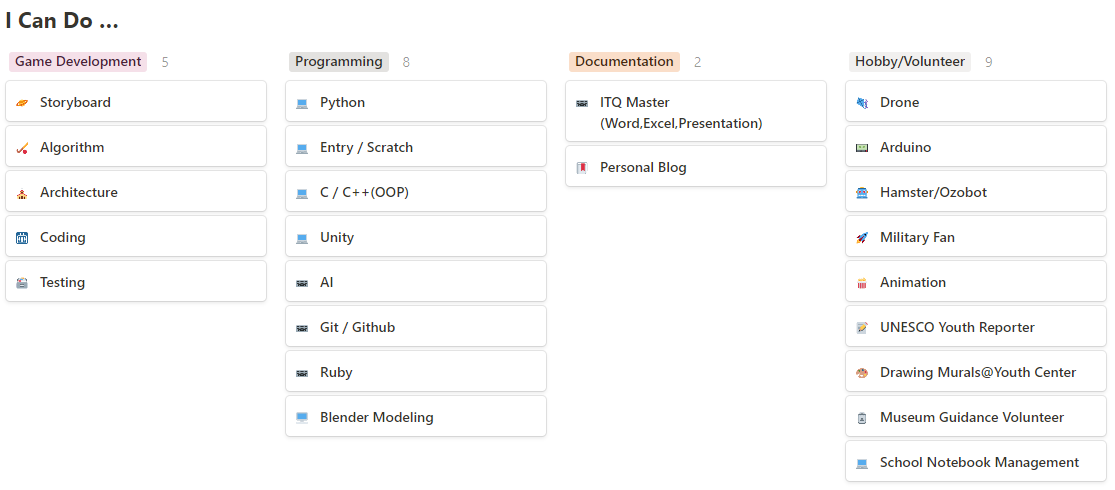
Task: Click the orange Documentation group tag
Action: (x=624, y=62)
